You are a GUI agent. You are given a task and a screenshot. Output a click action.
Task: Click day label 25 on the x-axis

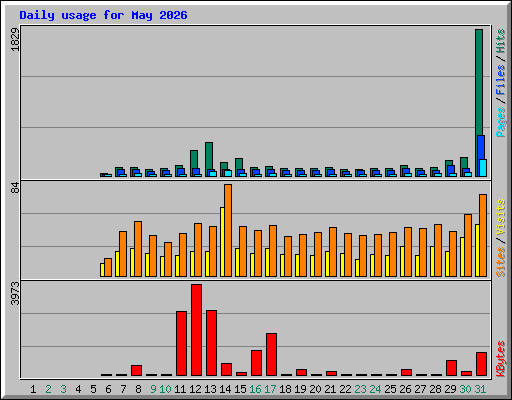(390, 389)
